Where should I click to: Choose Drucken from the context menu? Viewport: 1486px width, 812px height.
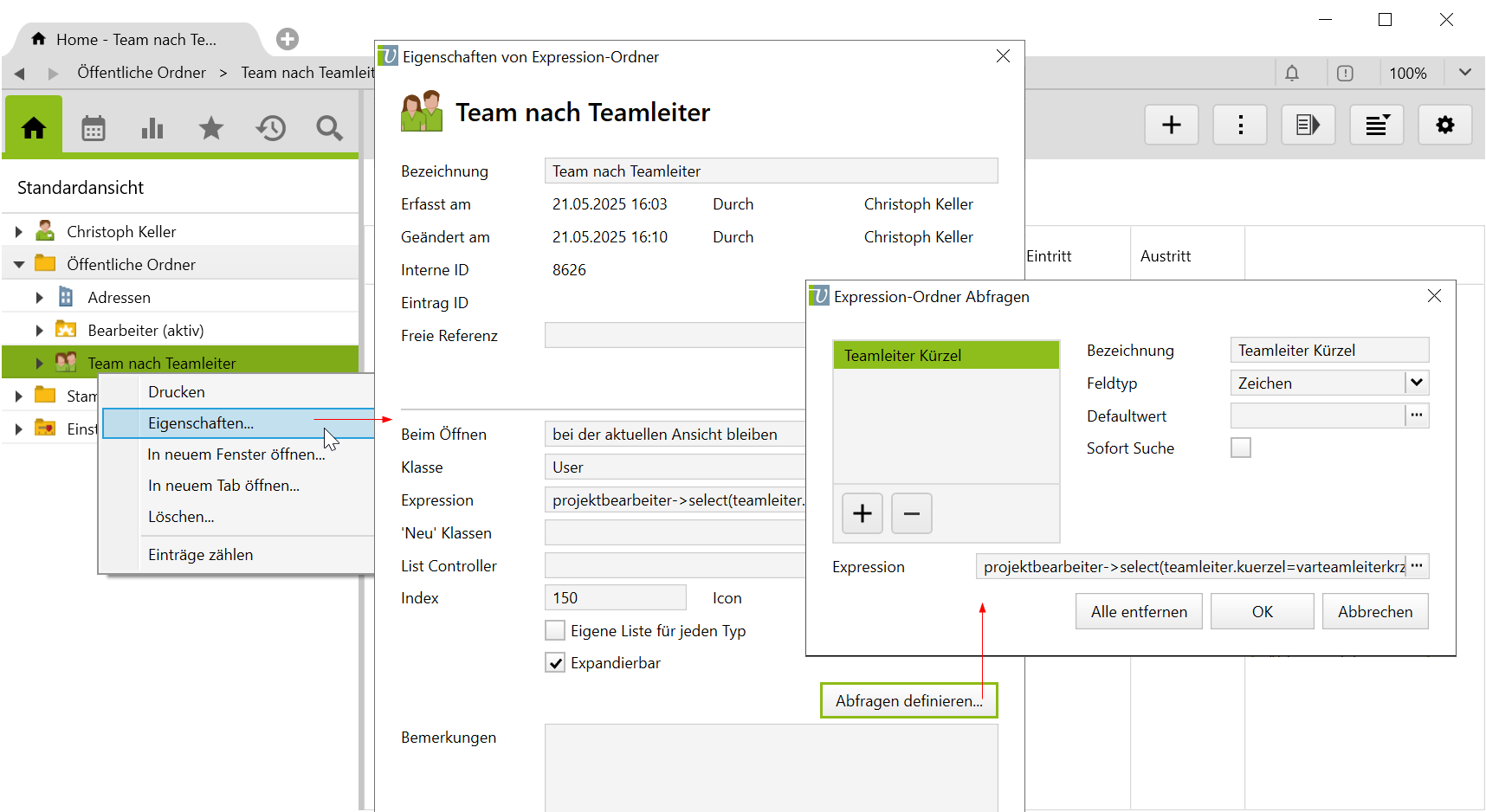(x=177, y=392)
